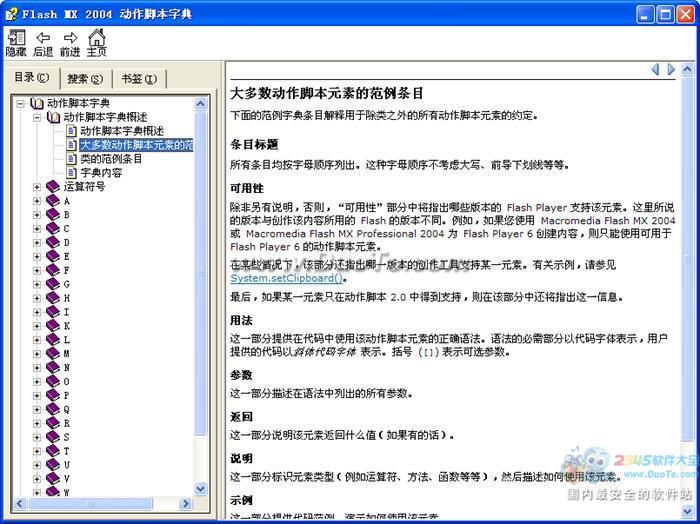Open the System.setClipboard() link
This screenshot has width=700, height=524.
[287, 278]
